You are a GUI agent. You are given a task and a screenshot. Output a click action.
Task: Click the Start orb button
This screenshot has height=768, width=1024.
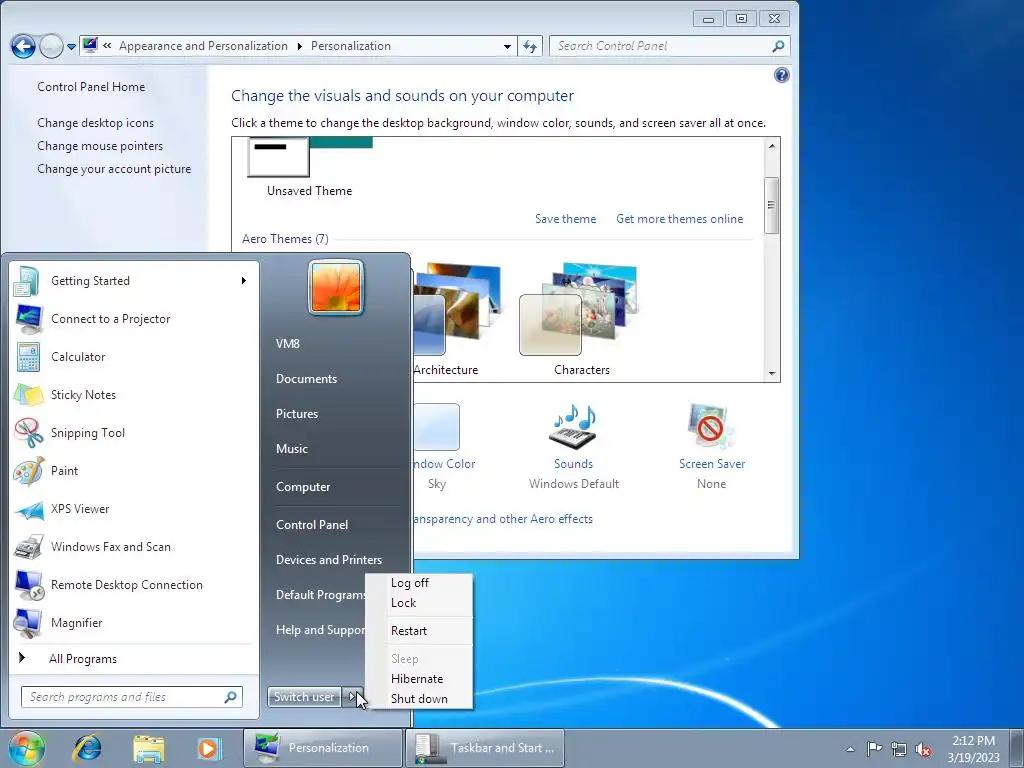pos(26,748)
